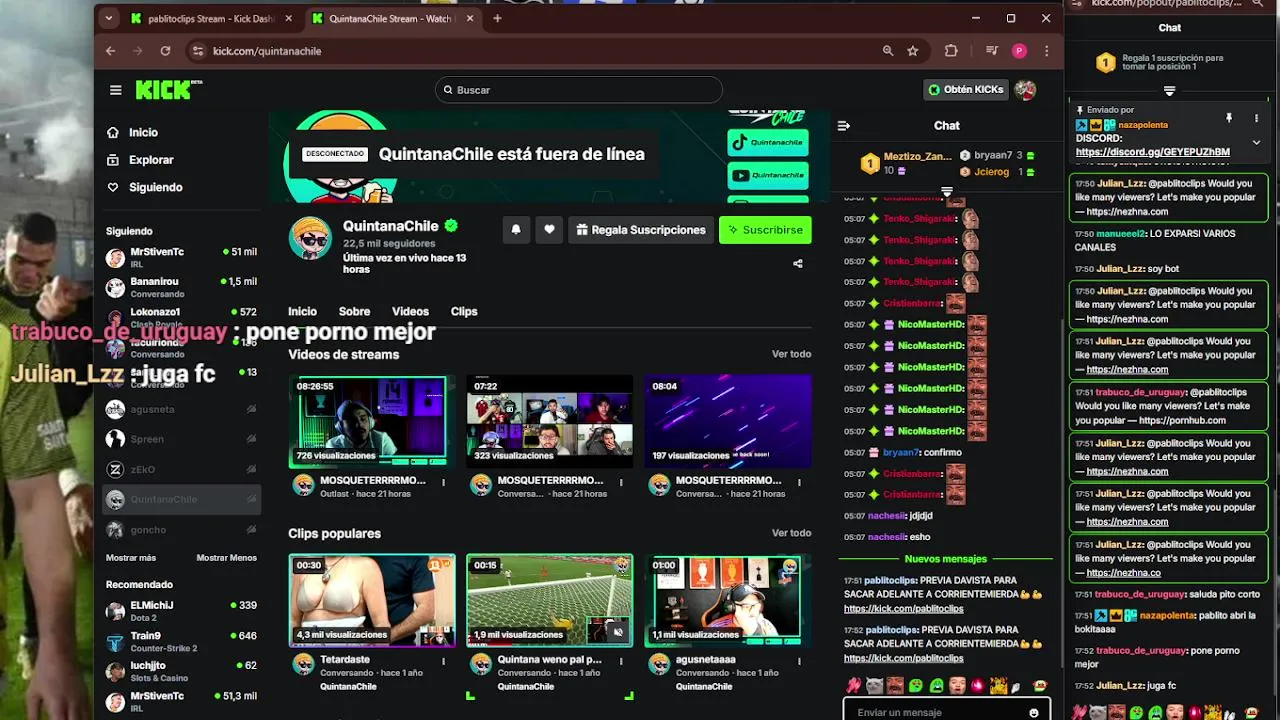Open the MrStivenTc followed channel
Image resolution: width=1280 pixels, height=720 pixels.
[181, 258]
